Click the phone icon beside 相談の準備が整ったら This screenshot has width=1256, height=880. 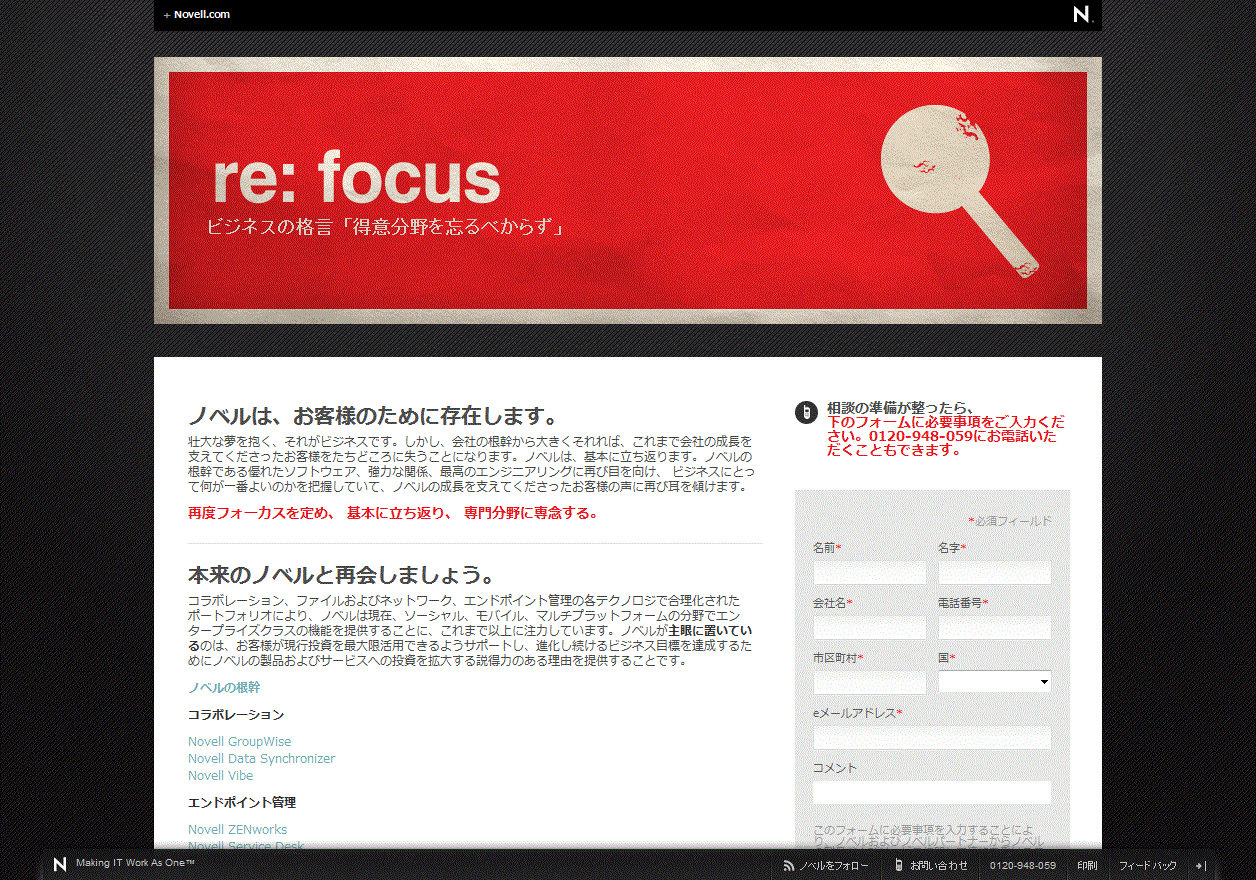pos(806,412)
